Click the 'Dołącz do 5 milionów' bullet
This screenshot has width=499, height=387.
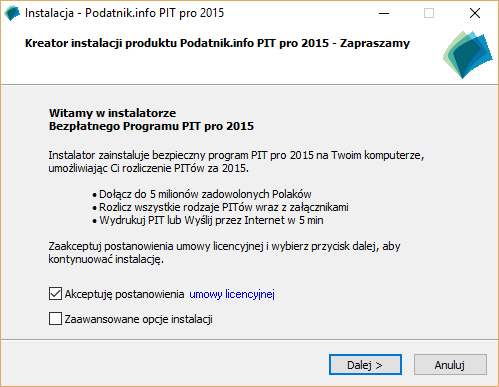pos(202,194)
